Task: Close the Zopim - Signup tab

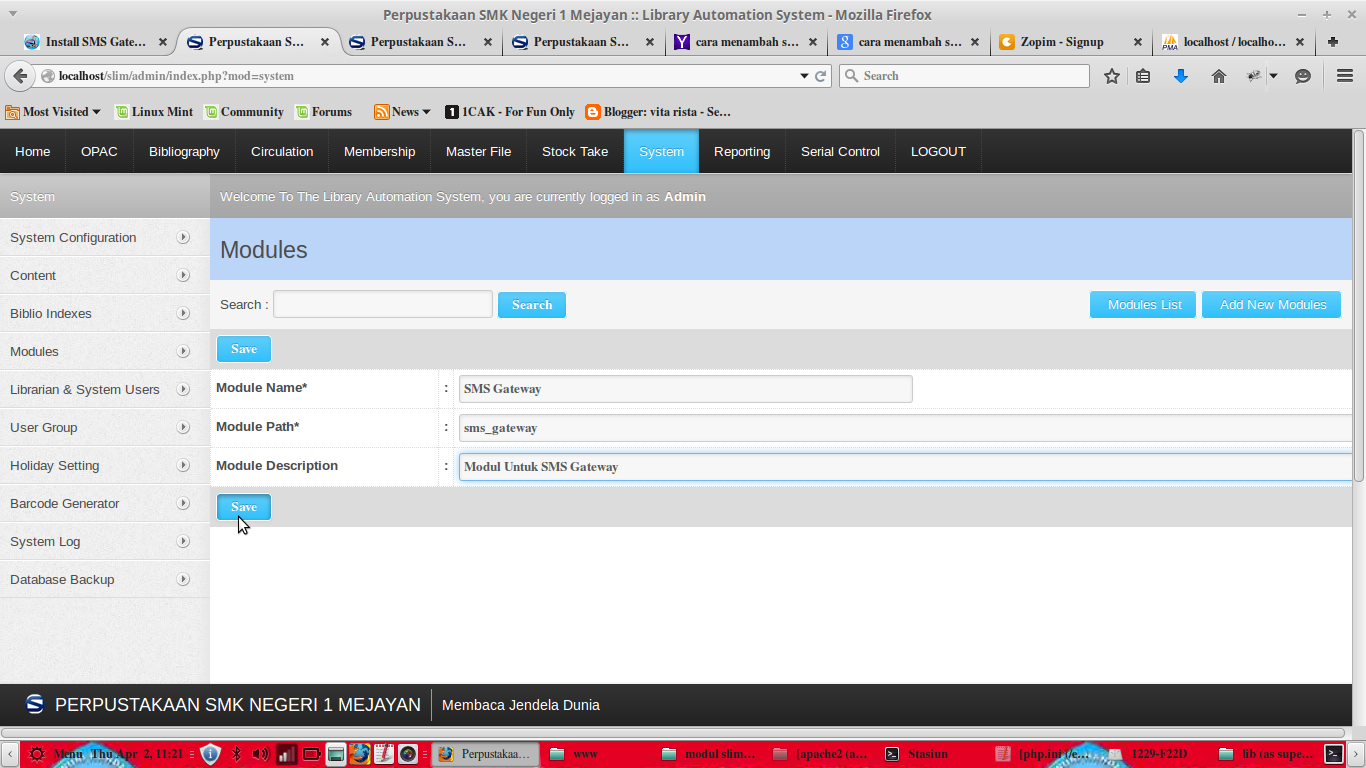Action: (x=1138, y=42)
